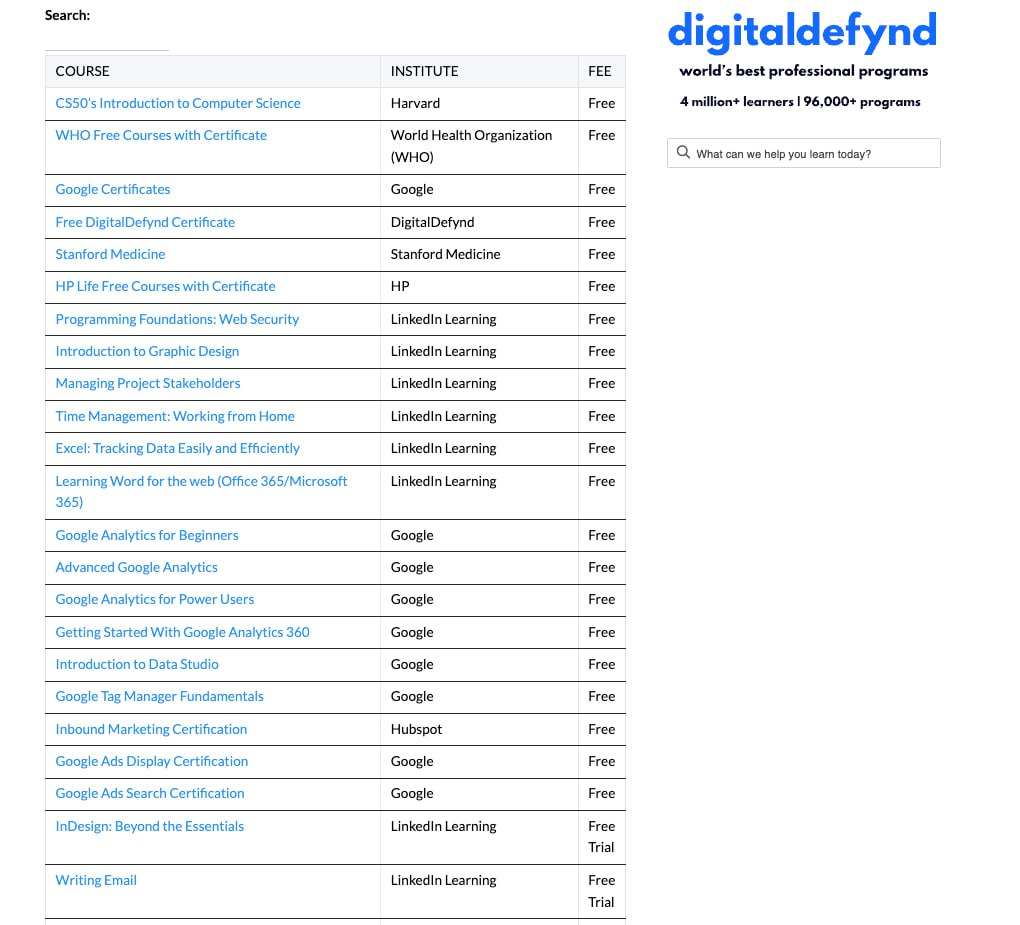Sort table by INSTITUTE column header

(x=424, y=71)
